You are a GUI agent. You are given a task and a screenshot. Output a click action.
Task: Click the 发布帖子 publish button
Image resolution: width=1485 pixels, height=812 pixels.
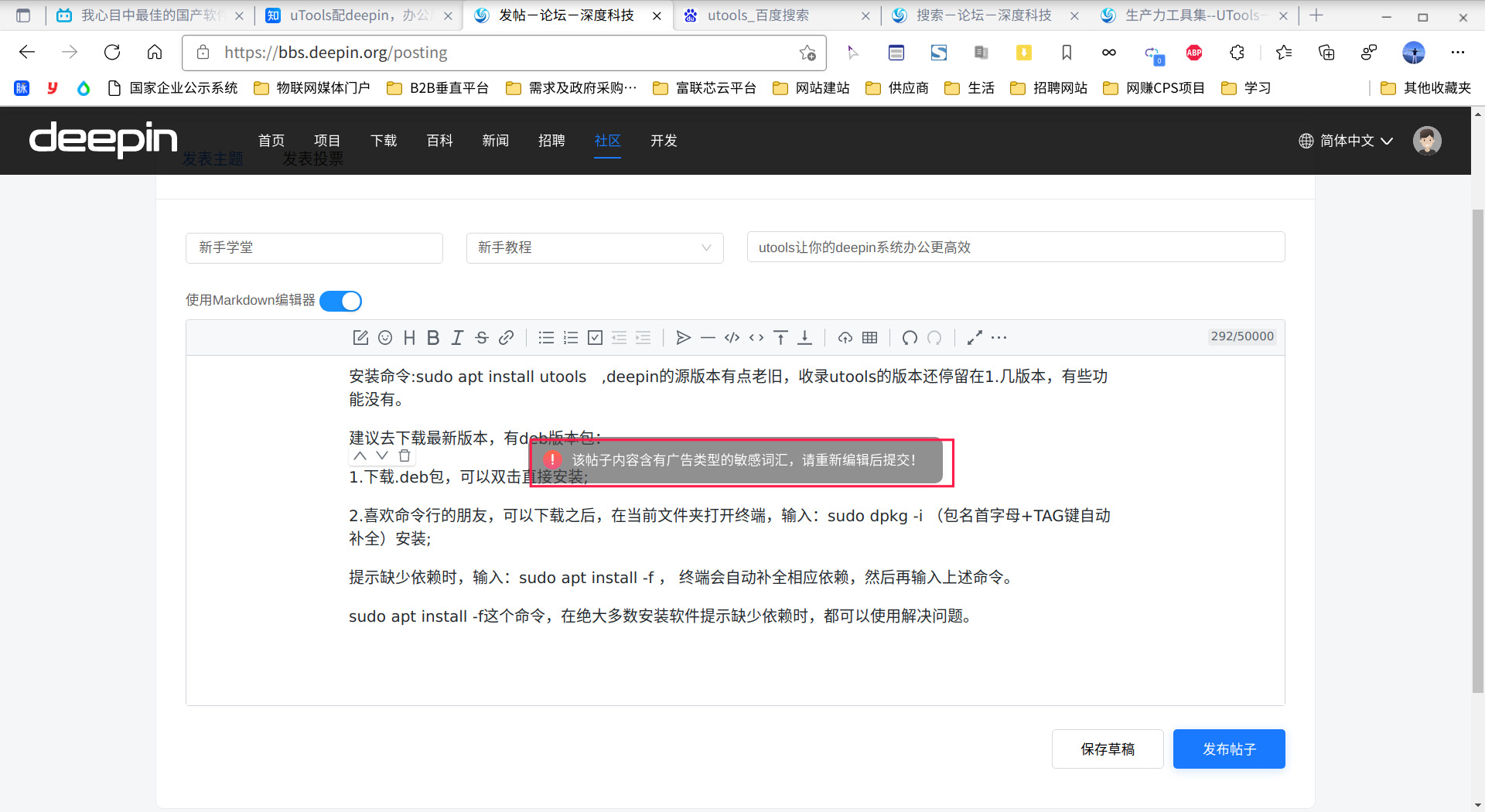[x=1228, y=749]
